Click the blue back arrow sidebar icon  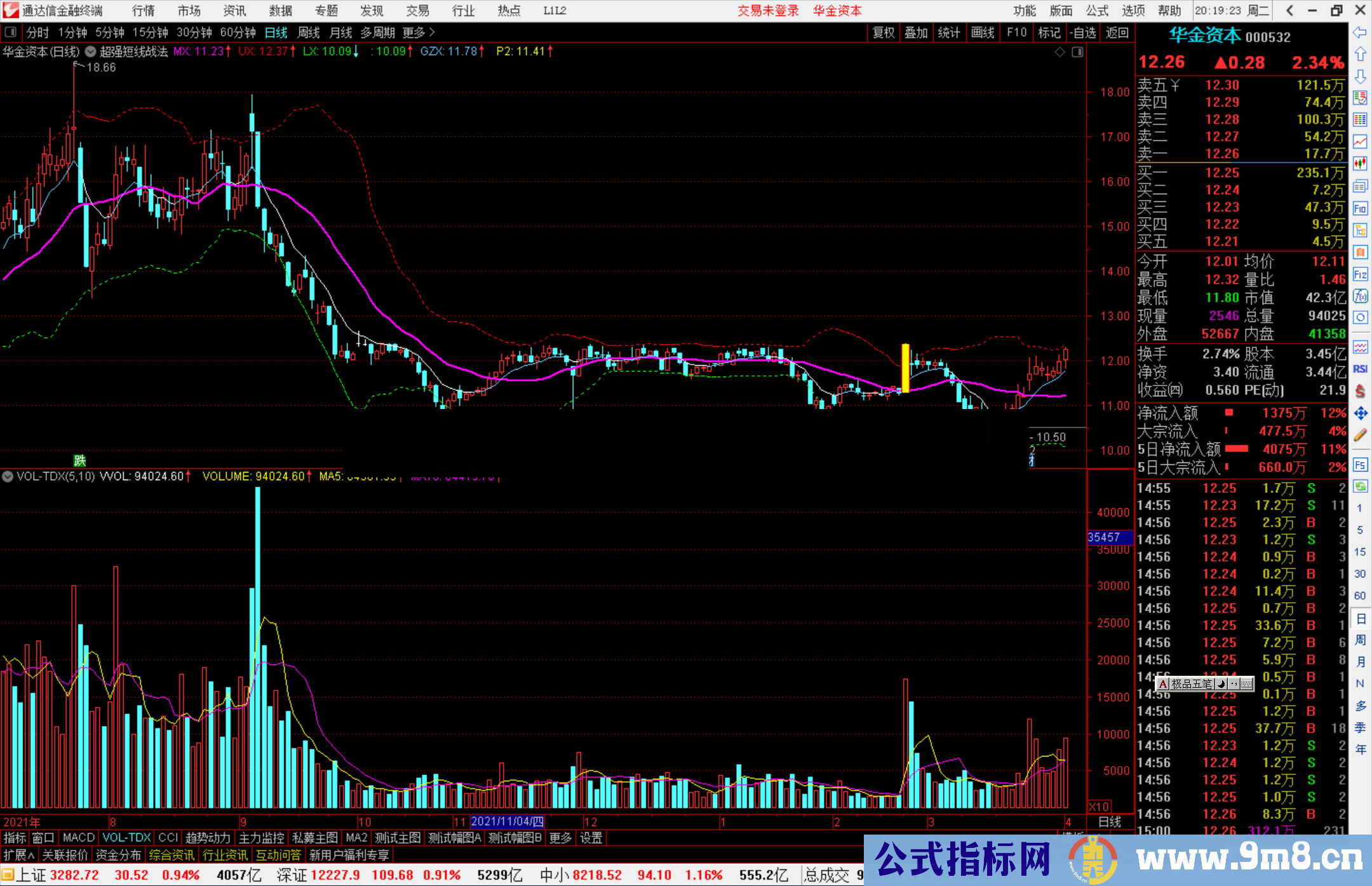(1360, 32)
